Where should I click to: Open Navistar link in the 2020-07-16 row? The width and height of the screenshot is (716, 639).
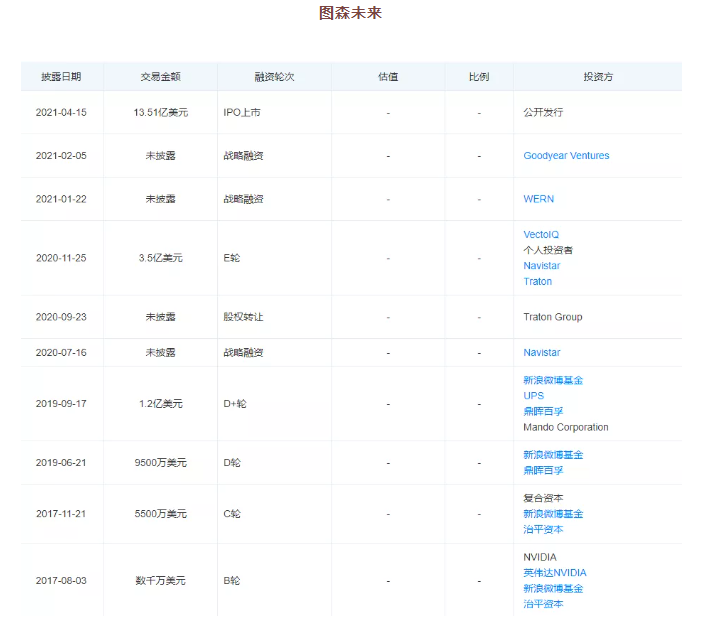tap(542, 353)
